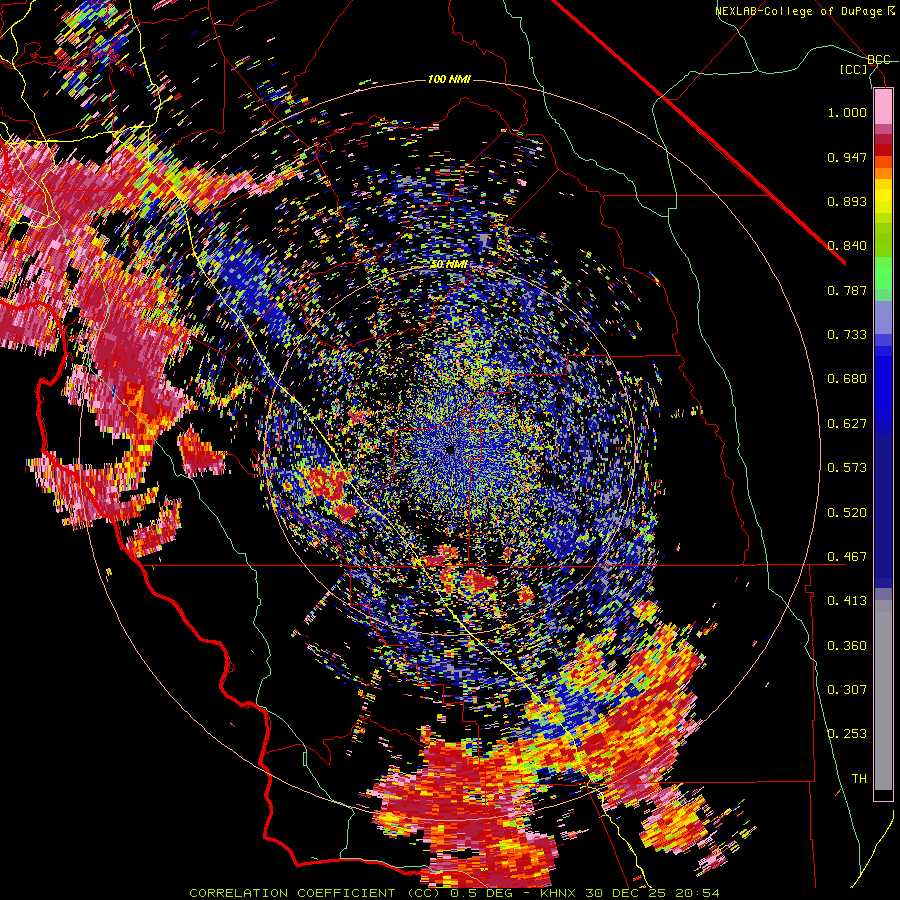900x900 pixels.
Task: Pick the yellow color-bar segment near 0.893
Action: [x=883, y=197]
